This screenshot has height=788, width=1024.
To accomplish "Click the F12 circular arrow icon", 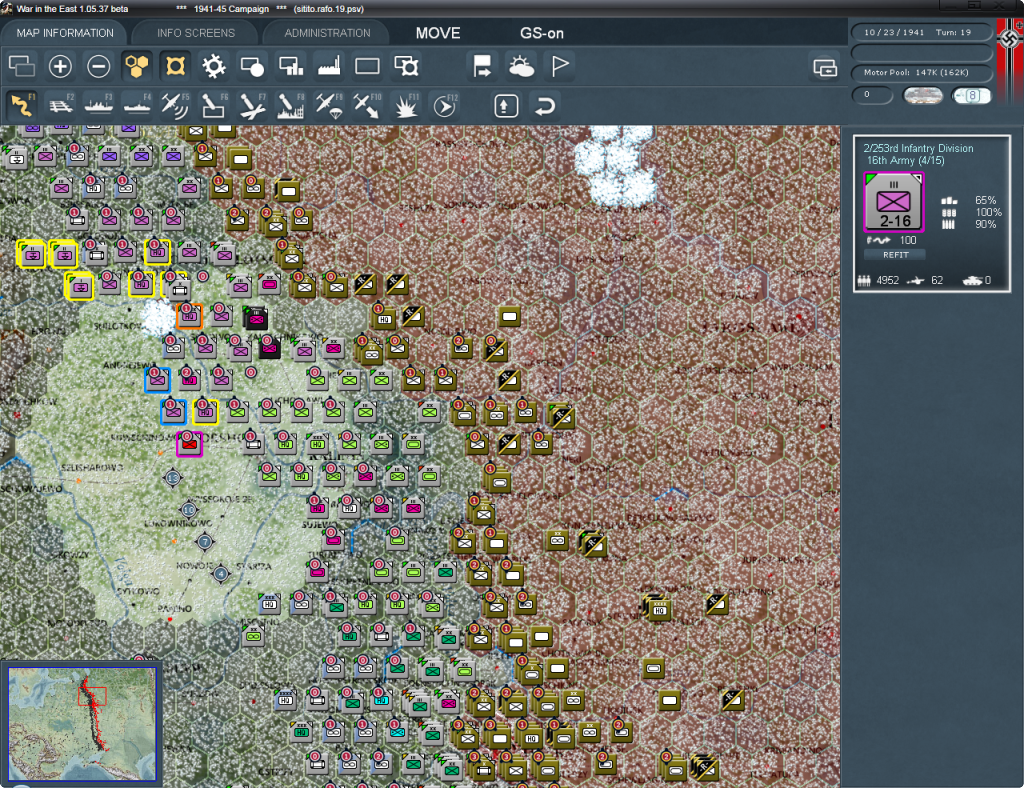I will [x=445, y=105].
